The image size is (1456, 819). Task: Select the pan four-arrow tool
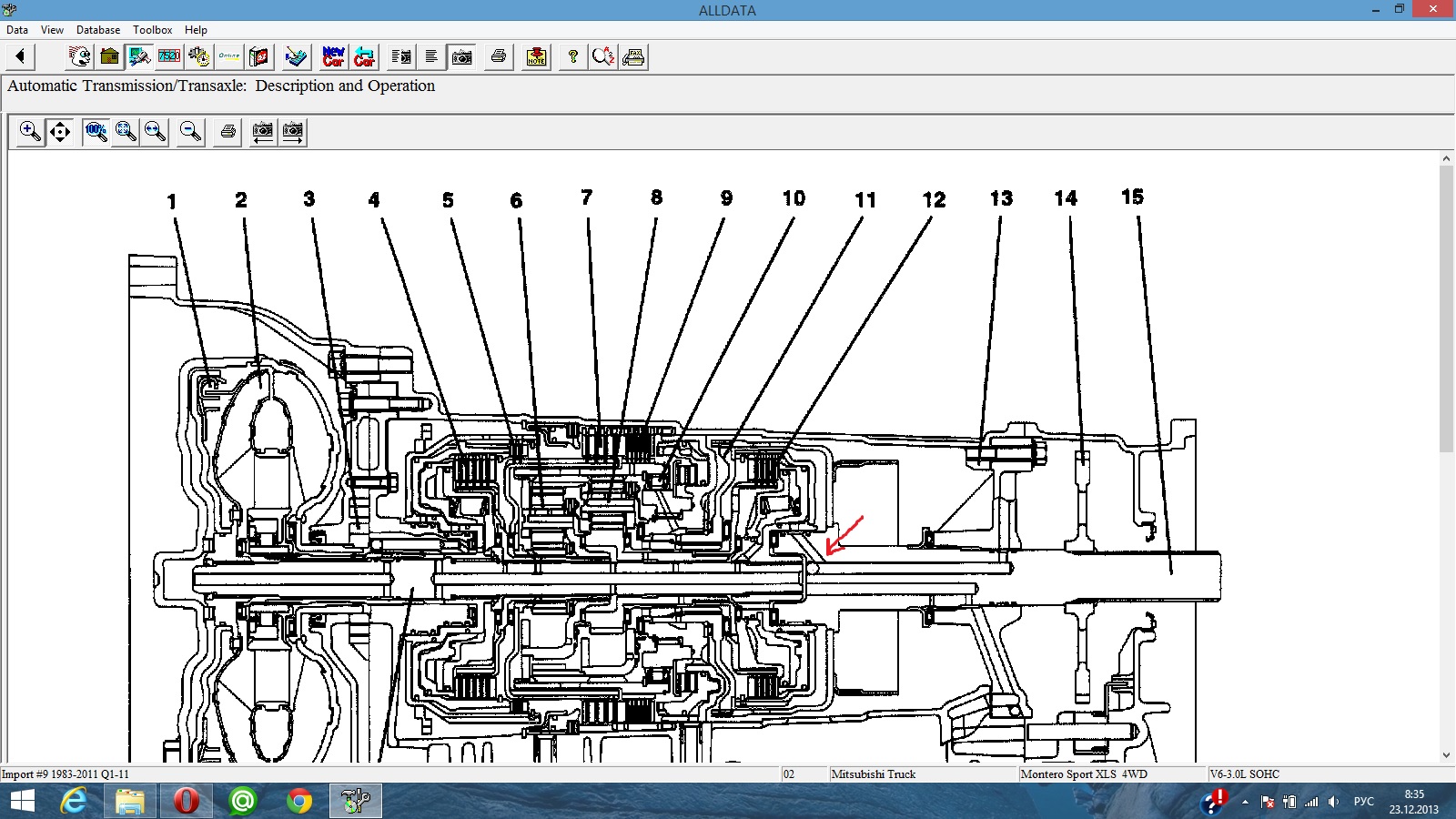[60, 132]
